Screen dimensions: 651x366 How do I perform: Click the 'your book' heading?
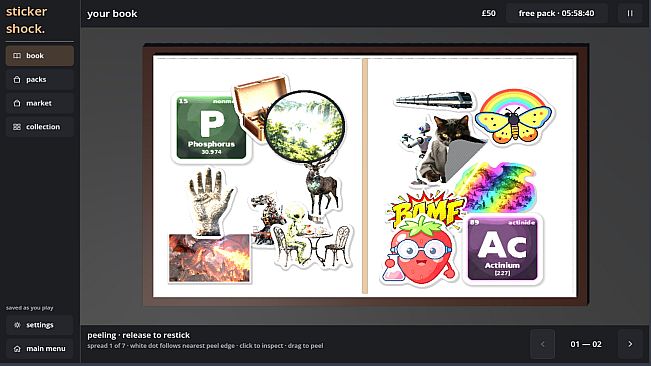point(112,14)
